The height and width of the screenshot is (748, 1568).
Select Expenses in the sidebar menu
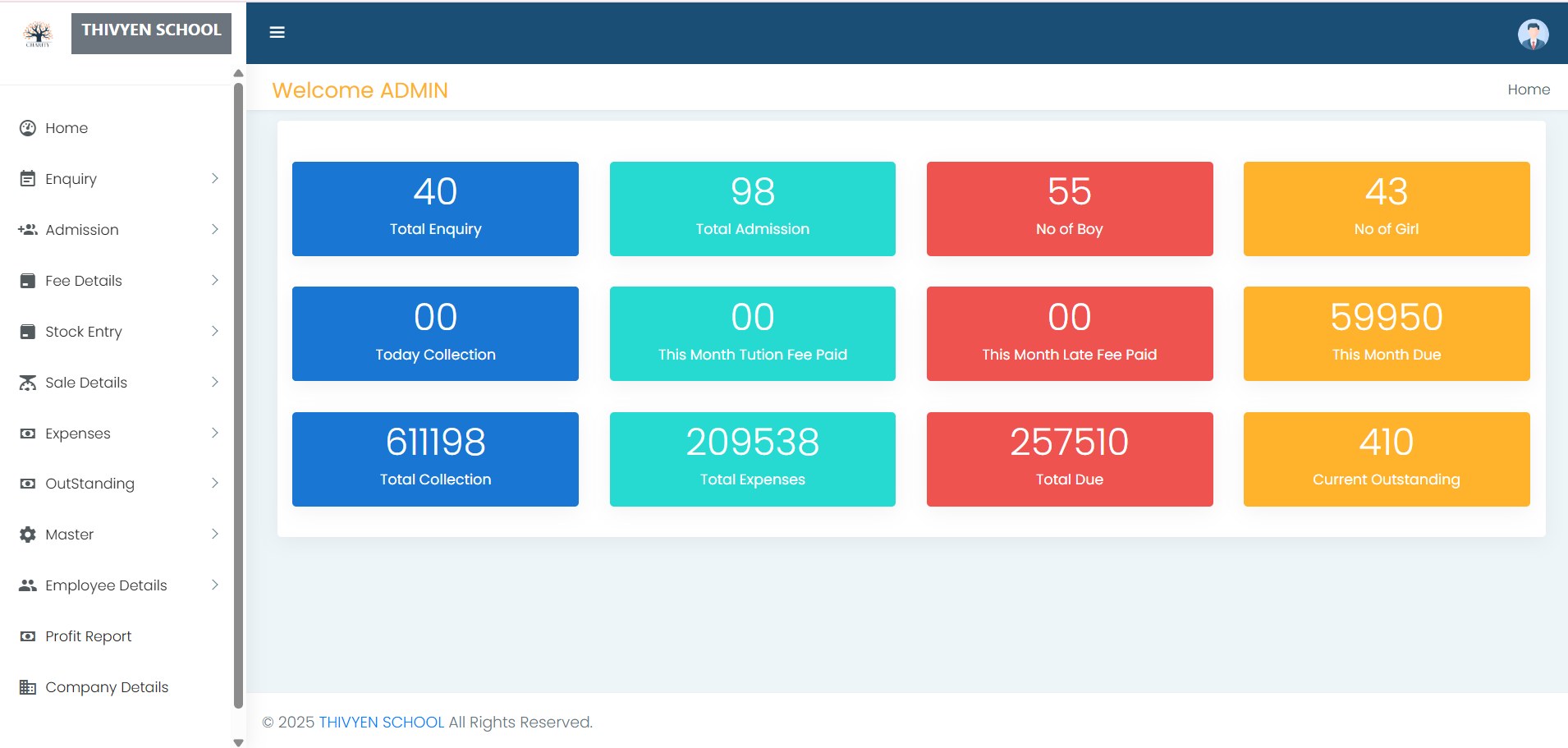pos(78,434)
